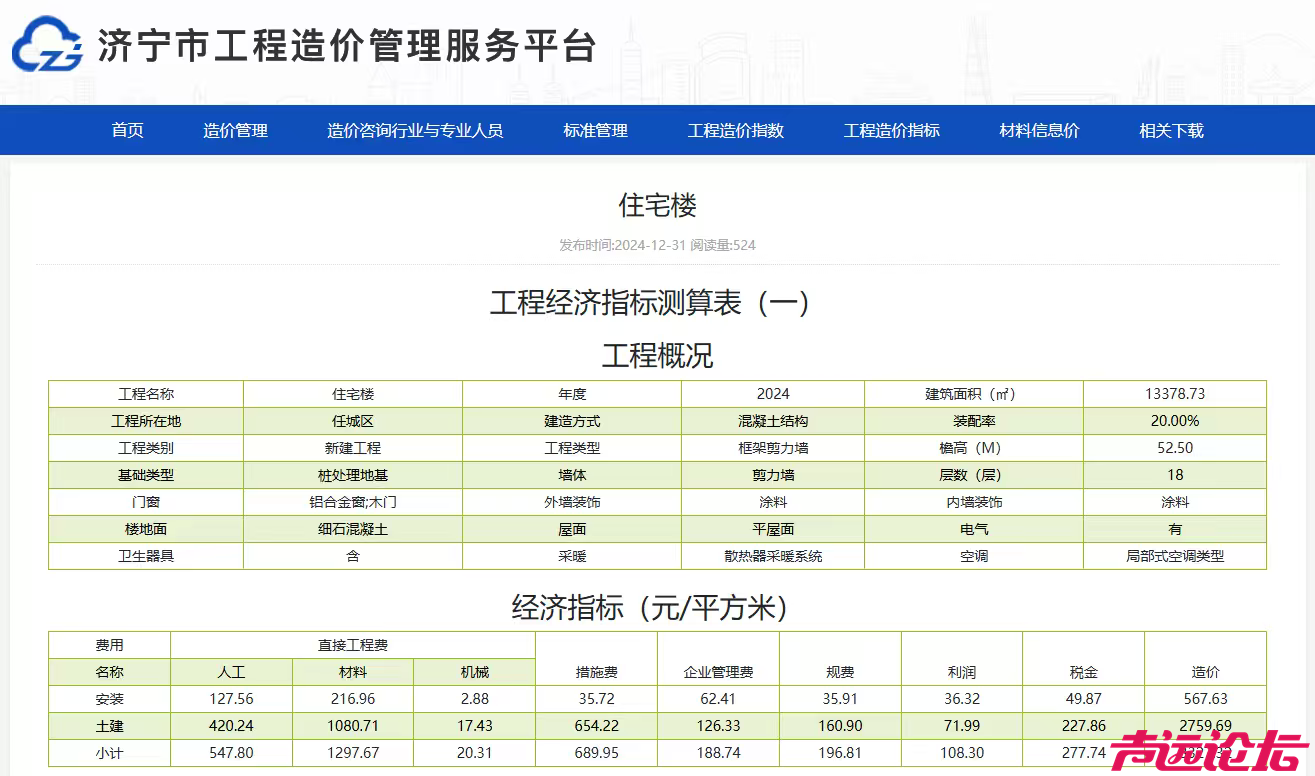The height and width of the screenshot is (776, 1315).
Task: Select the 建筑面积 value 13378.73 cell
Action: click(1174, 394)
